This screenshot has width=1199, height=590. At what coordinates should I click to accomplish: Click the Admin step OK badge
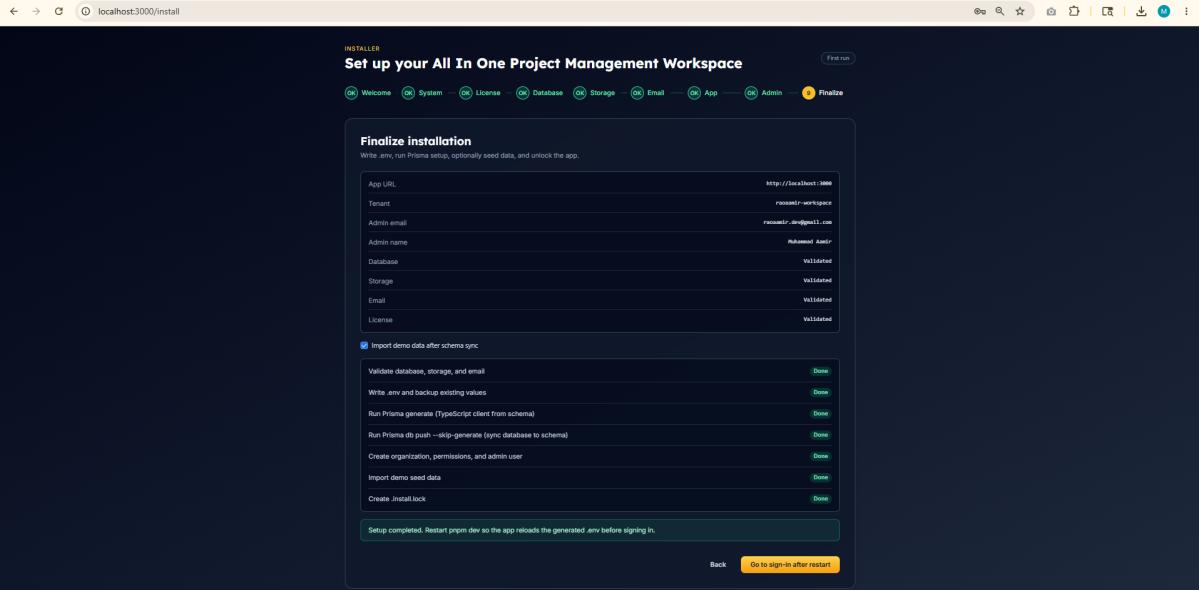(751, 93)
